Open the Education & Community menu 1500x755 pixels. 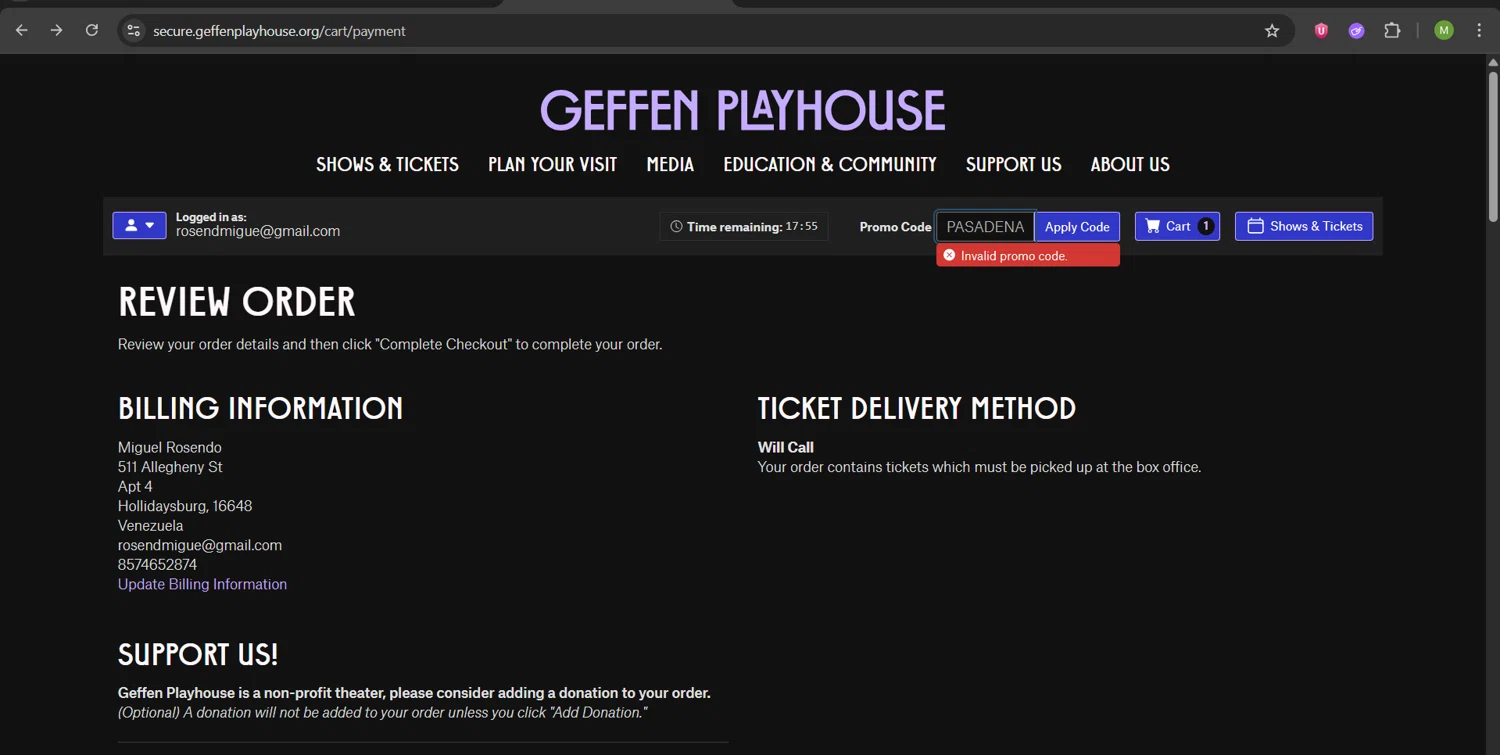[830, 164]
